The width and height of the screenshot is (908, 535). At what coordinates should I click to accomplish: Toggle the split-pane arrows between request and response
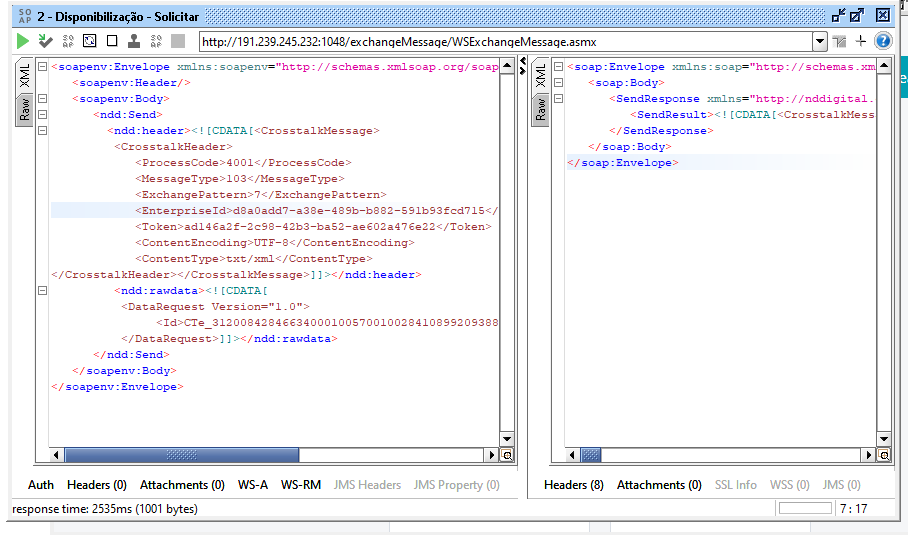(x=522, y=67)
